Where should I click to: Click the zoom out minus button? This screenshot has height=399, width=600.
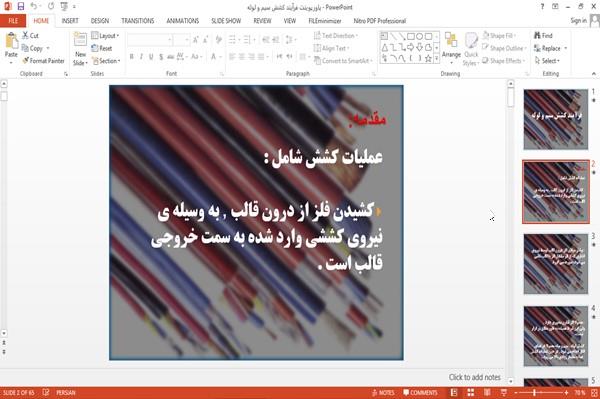coord(516,392)
